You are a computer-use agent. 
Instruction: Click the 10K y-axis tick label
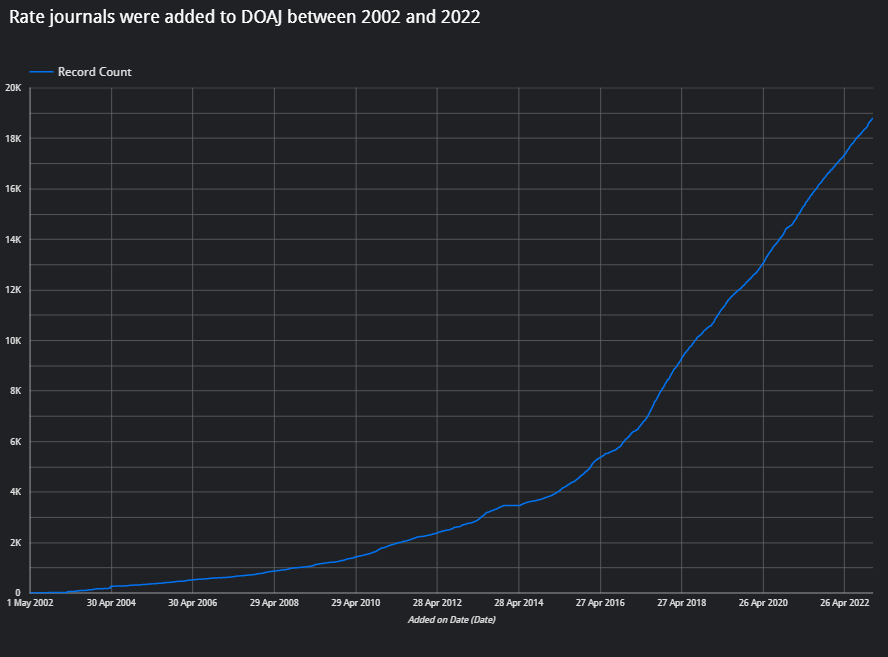coord(14,341)
